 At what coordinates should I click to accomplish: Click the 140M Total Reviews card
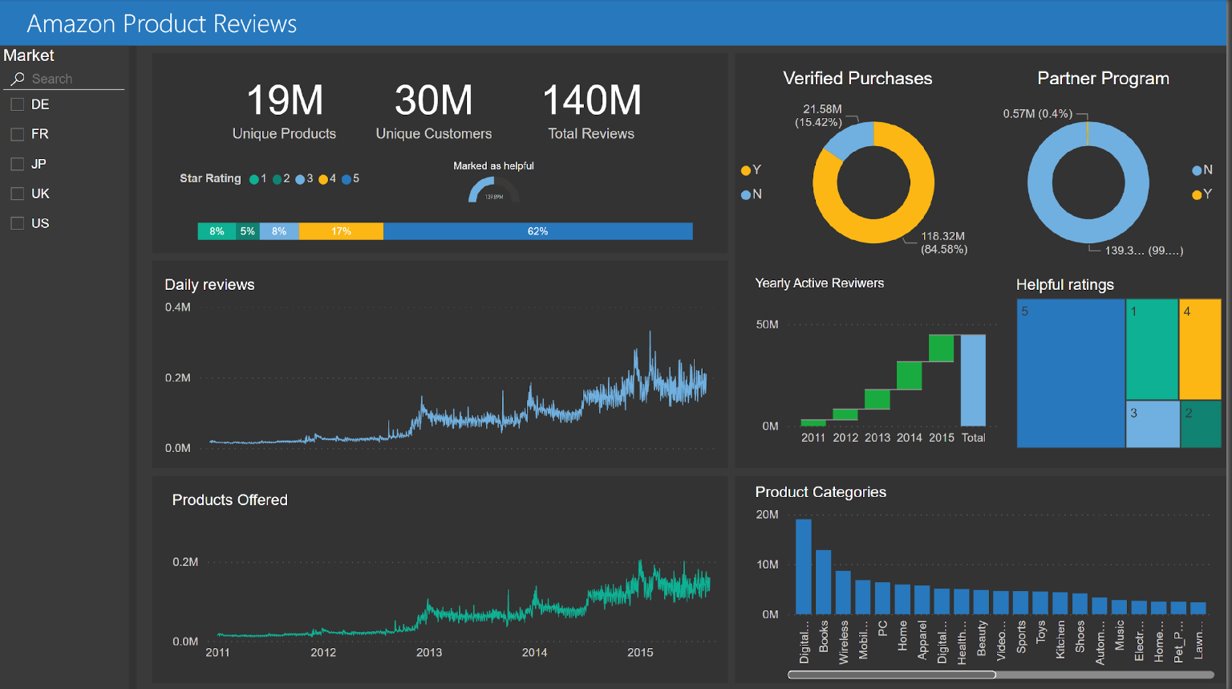(591, 112)
